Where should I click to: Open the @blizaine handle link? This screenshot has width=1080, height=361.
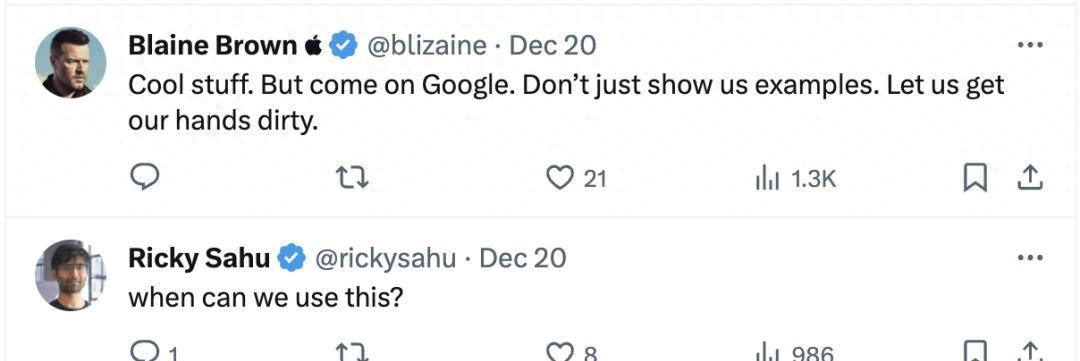[x=426, y=45]
